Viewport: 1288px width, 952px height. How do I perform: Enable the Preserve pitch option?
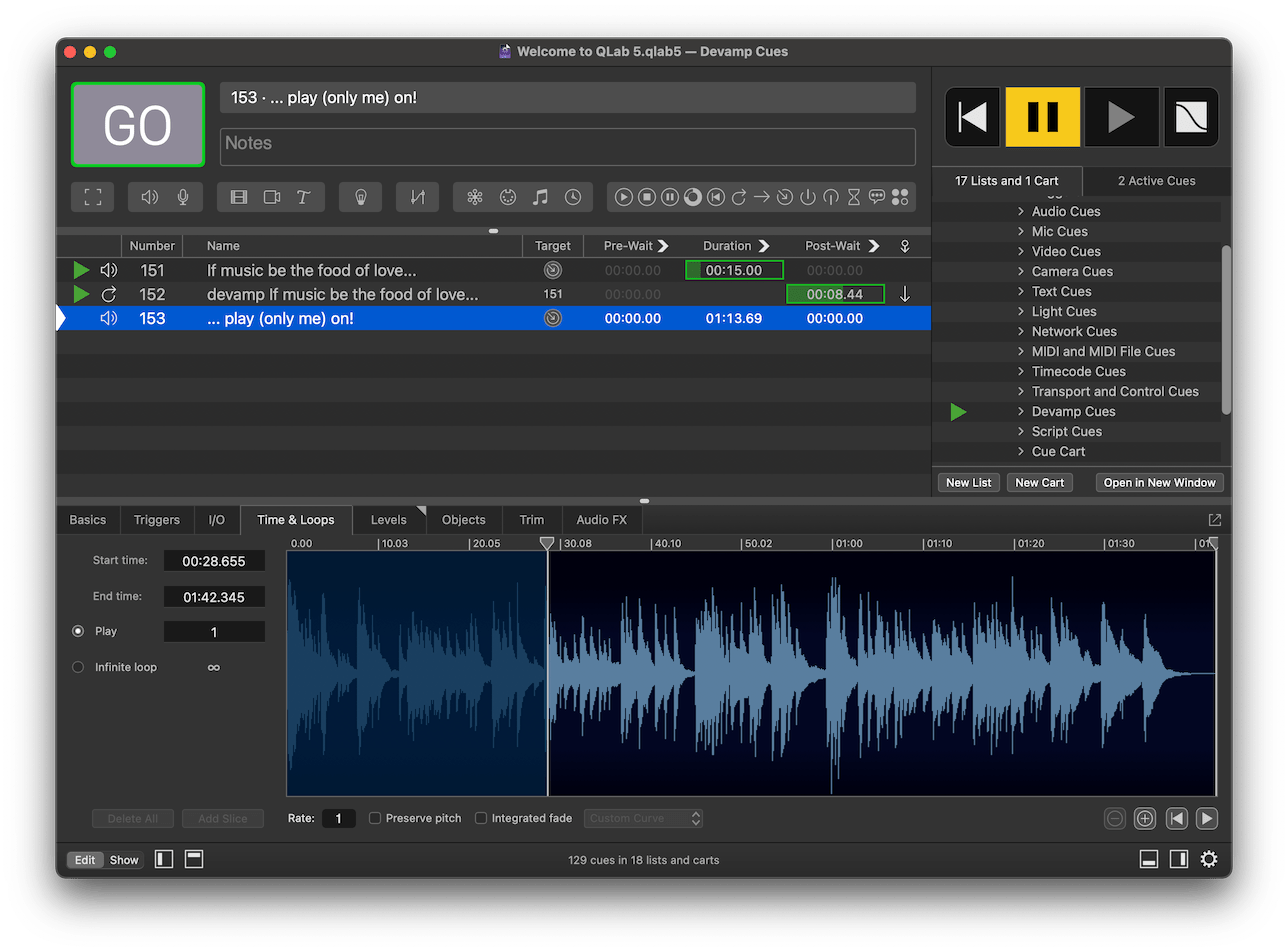(x=375, y=818)
